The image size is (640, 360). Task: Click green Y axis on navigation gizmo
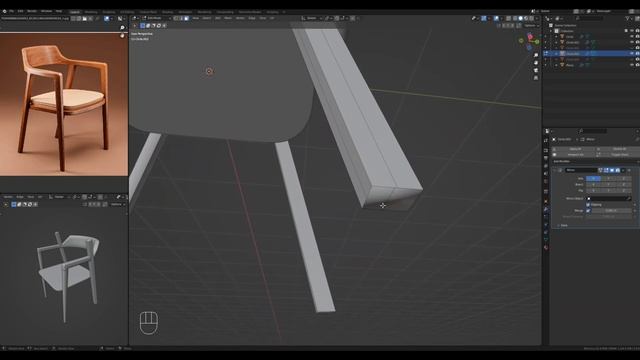pyautogui.click(x=536, y=42)
